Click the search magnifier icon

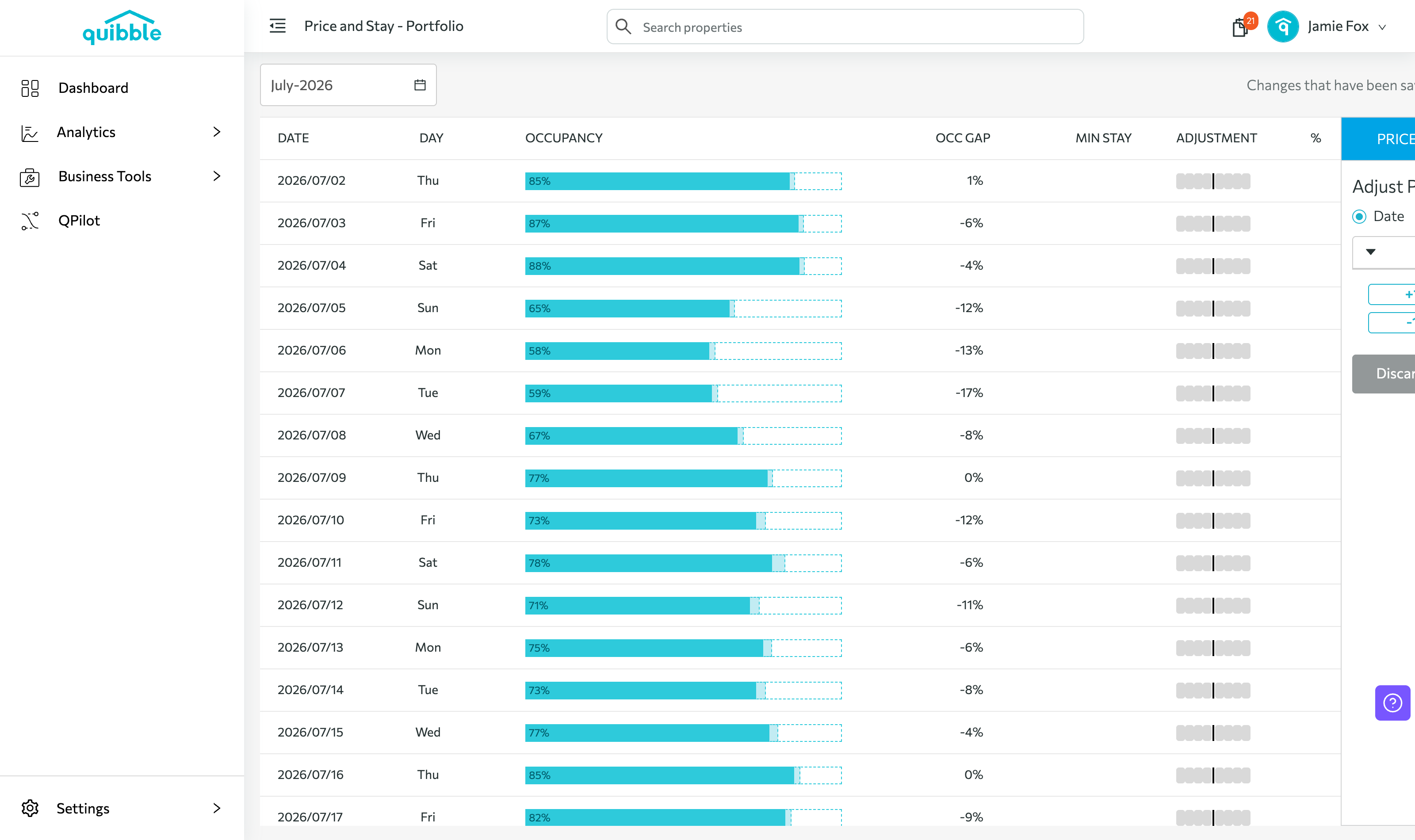click(623, 27)
